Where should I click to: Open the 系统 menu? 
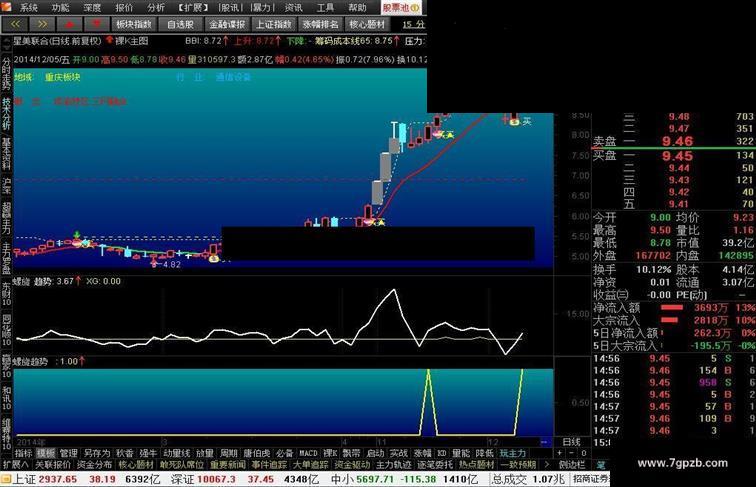[28, 7]
